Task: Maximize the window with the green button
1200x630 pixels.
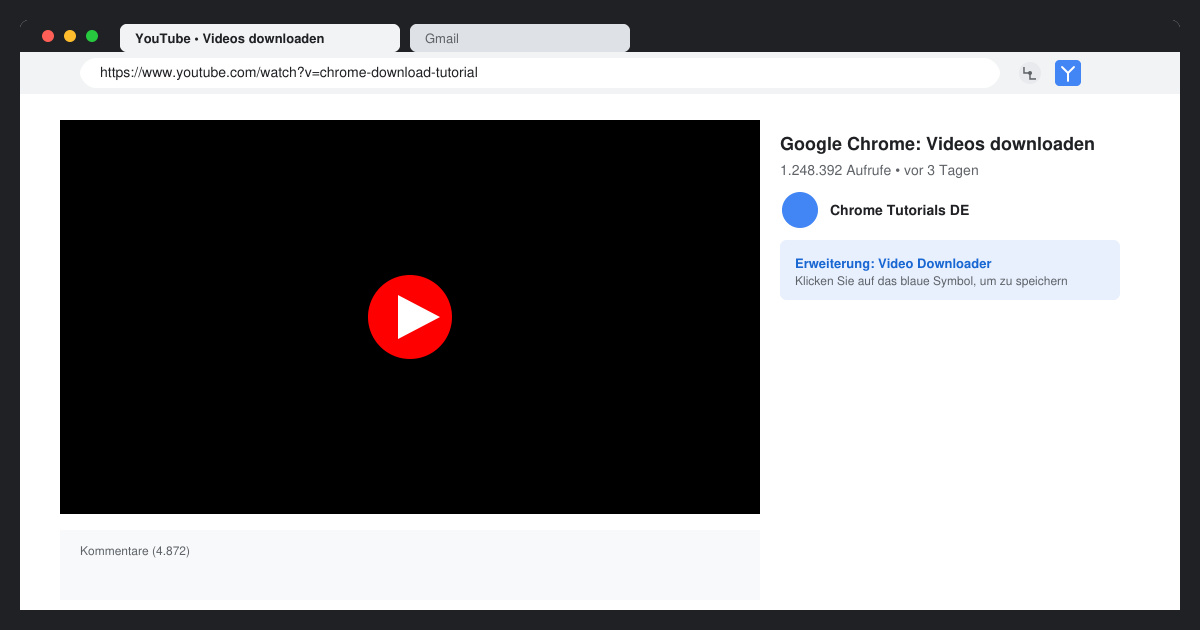Action: tap(92, 36)
